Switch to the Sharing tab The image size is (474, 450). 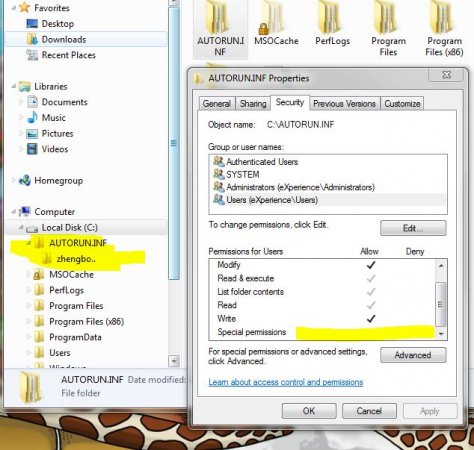click(253, 104)
